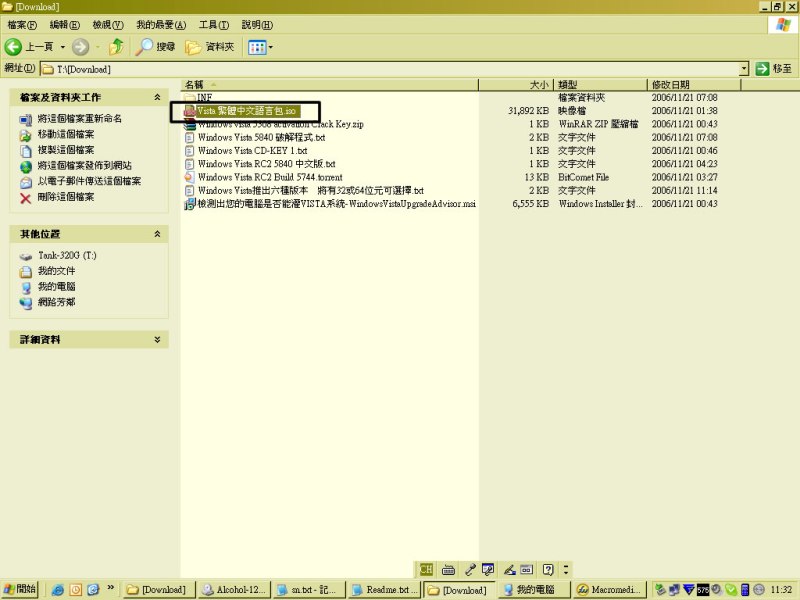Open the 工具(T) menu

click(x=214, y=24)
